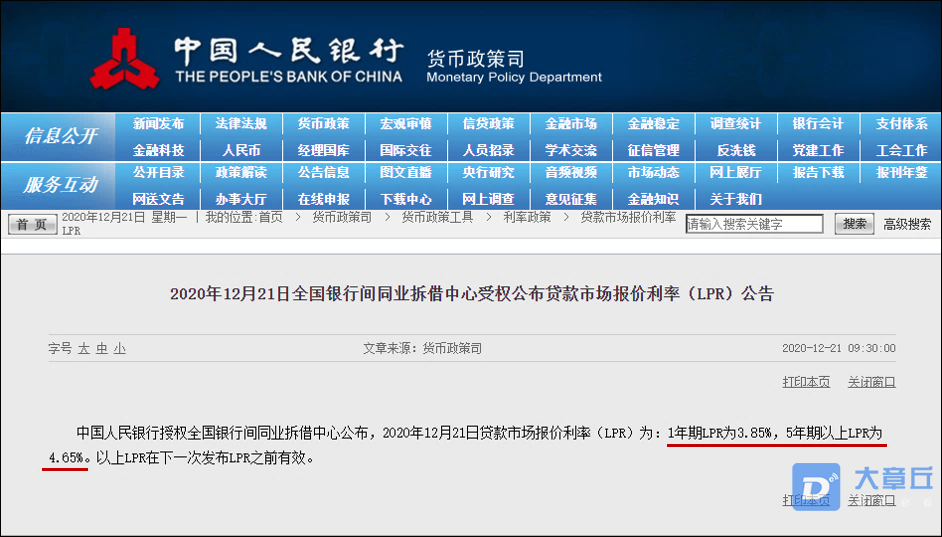Follow the 货币政策工具 breadcrumb link

coord(437,217)
